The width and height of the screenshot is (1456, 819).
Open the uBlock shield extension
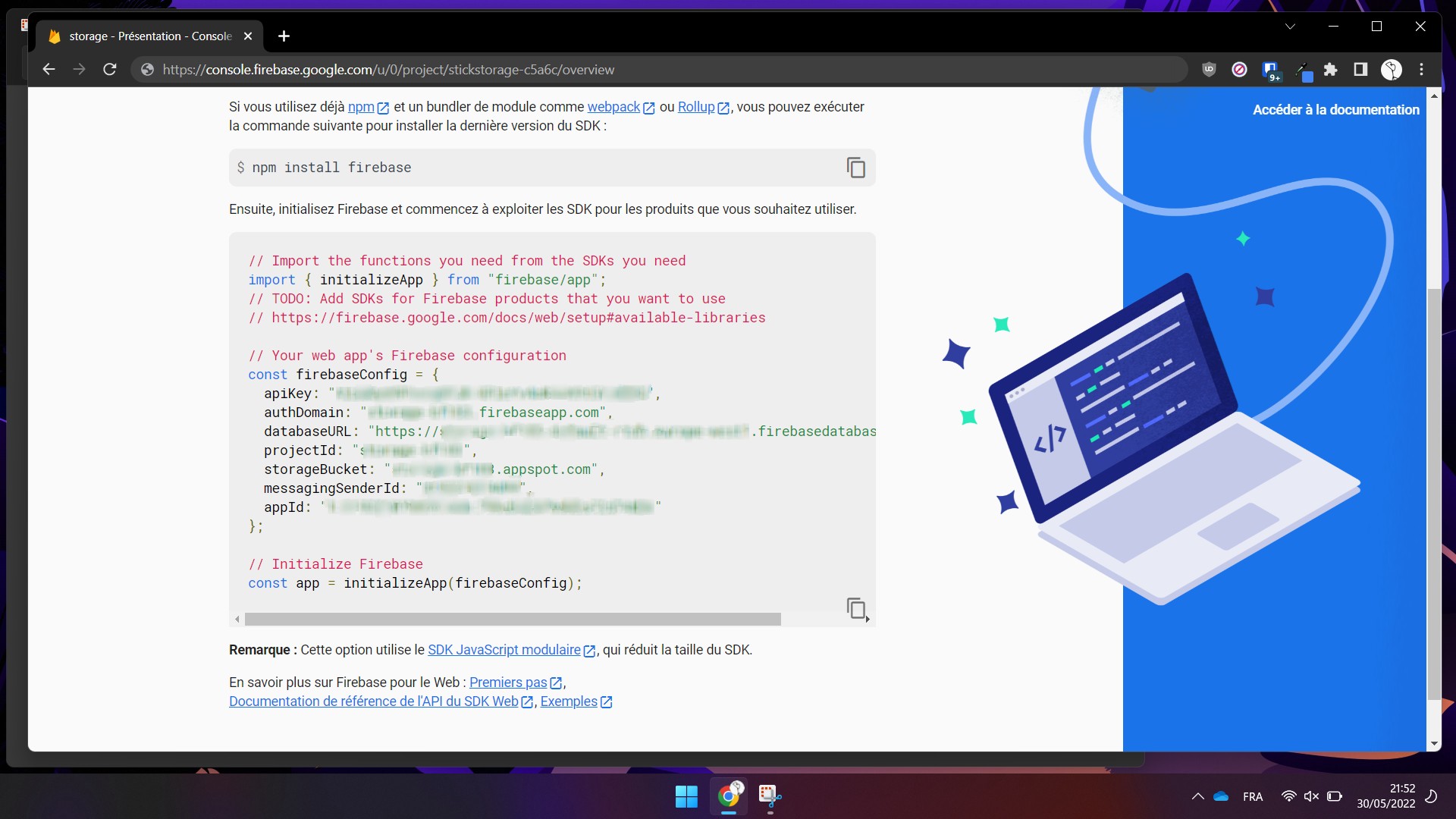coord(1209,70)
